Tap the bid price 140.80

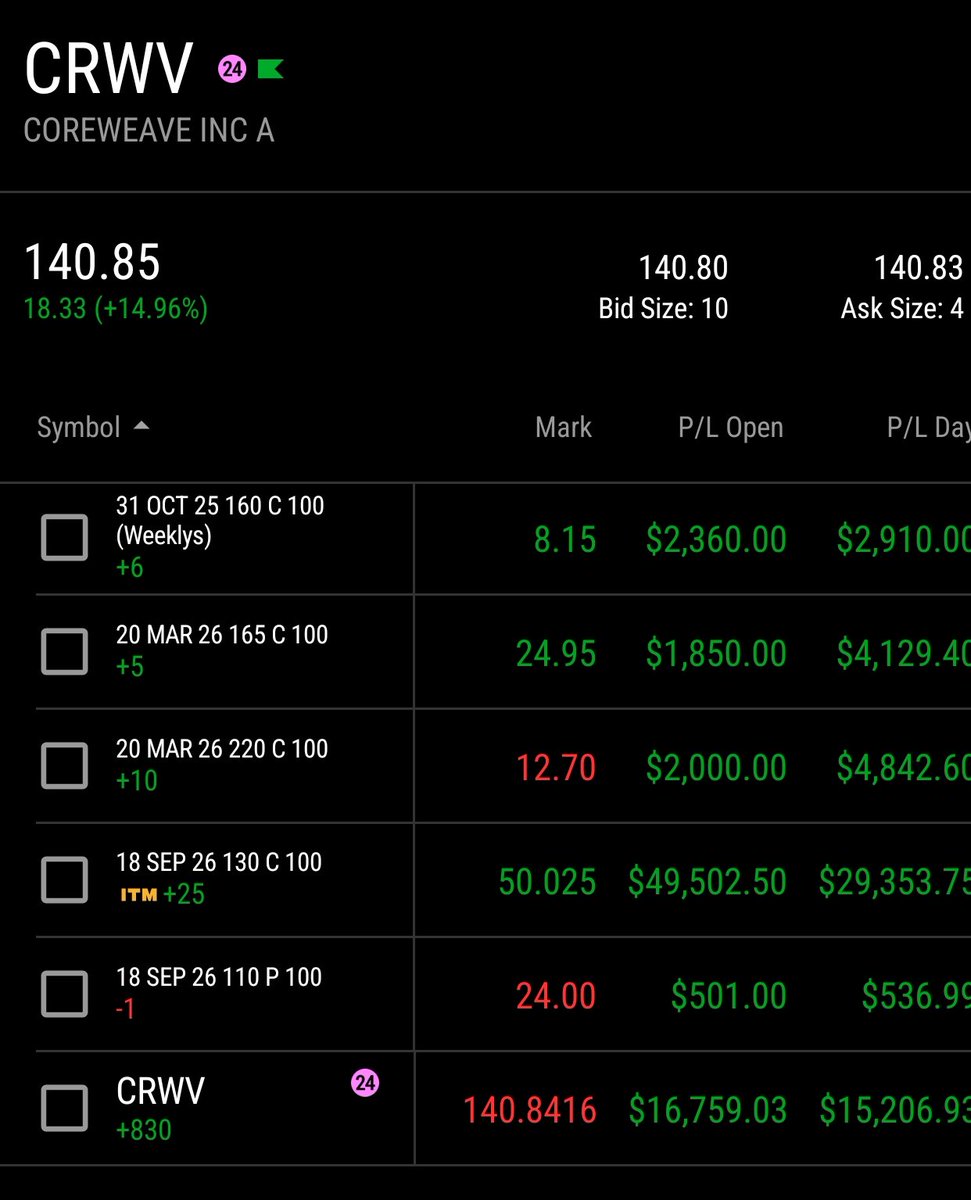coord(683,268)
